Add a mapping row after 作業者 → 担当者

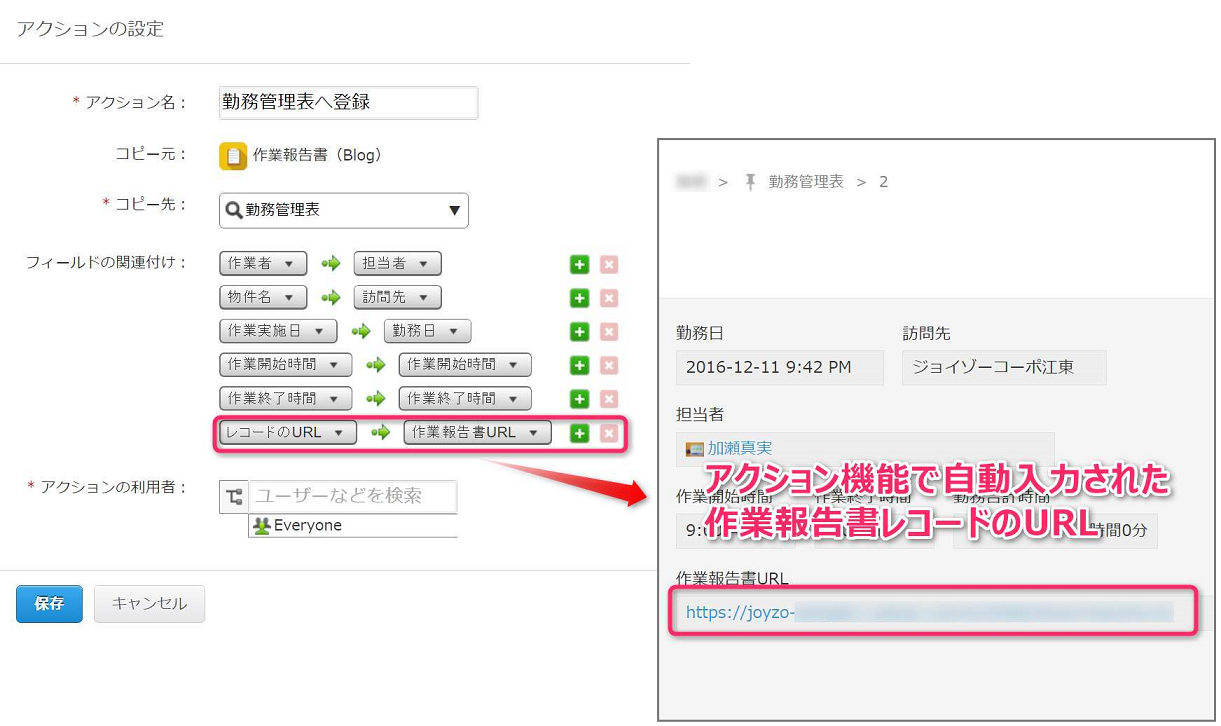pyautogui.click(x=579, y=264)
